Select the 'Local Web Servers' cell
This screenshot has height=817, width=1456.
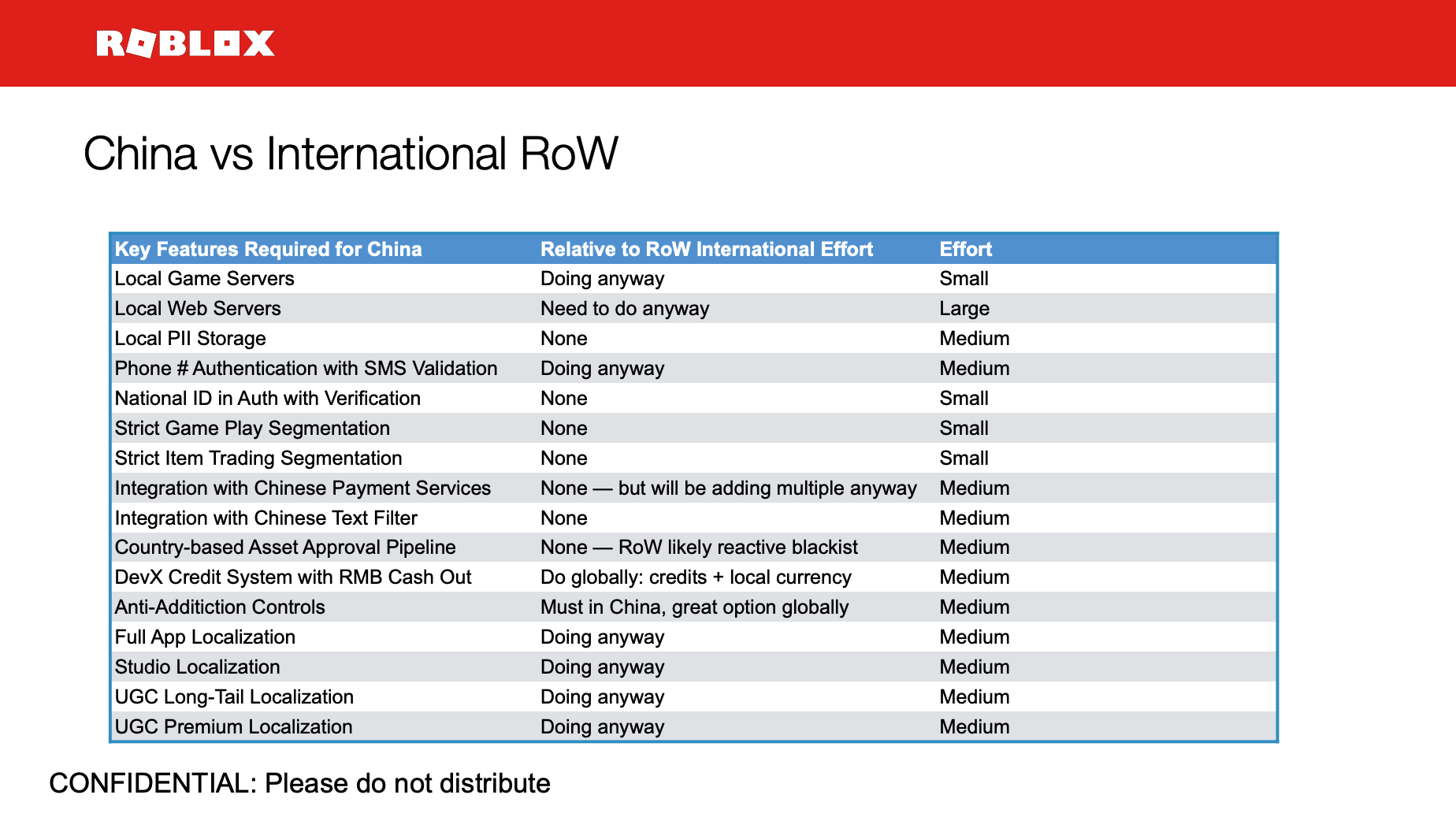click(x=198, y=309)
